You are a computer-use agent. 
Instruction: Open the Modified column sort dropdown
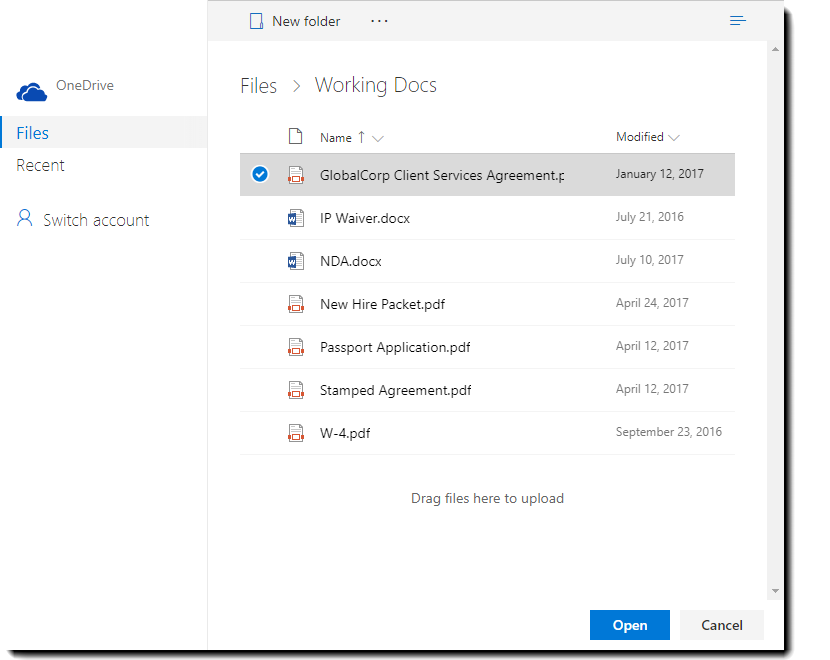tap(674, 137)
